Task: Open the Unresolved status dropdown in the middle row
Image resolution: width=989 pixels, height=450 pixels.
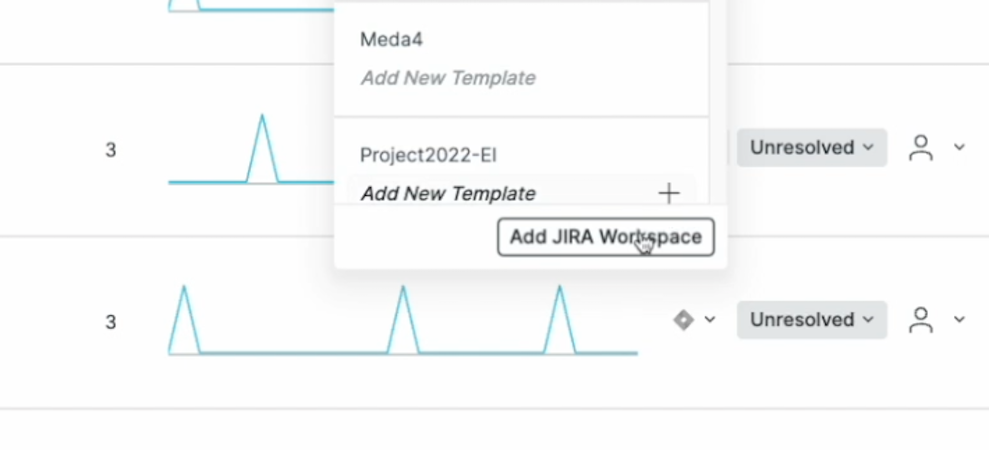Action: coord(811,148)
